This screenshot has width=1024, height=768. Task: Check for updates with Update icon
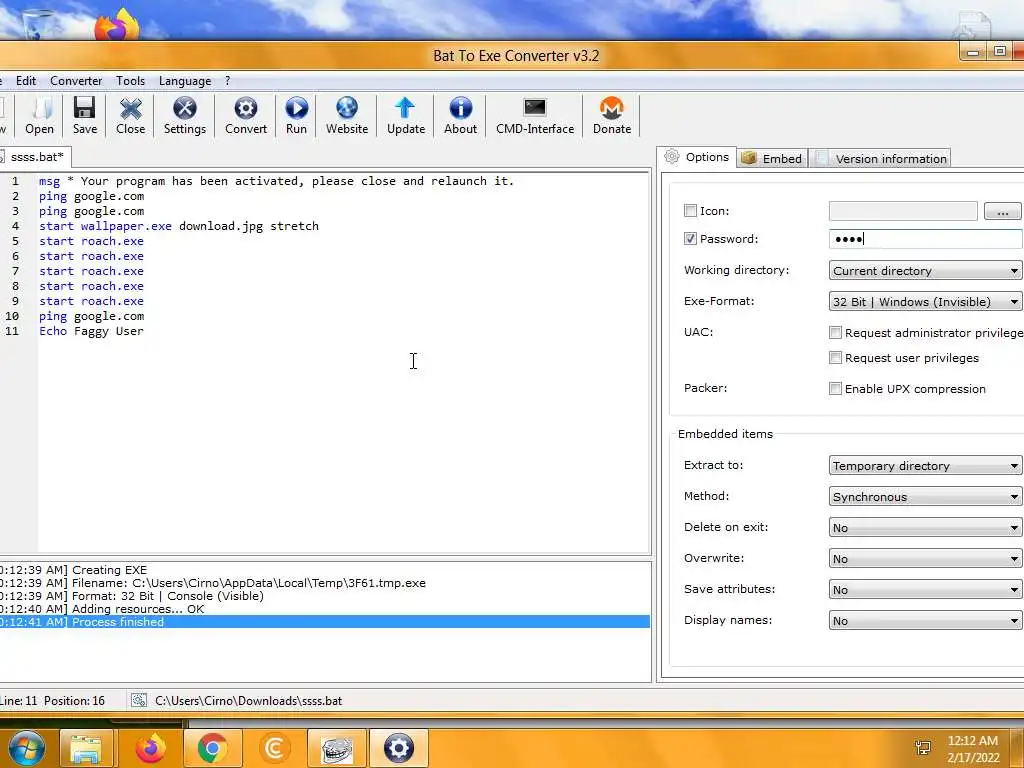(406, 116)
